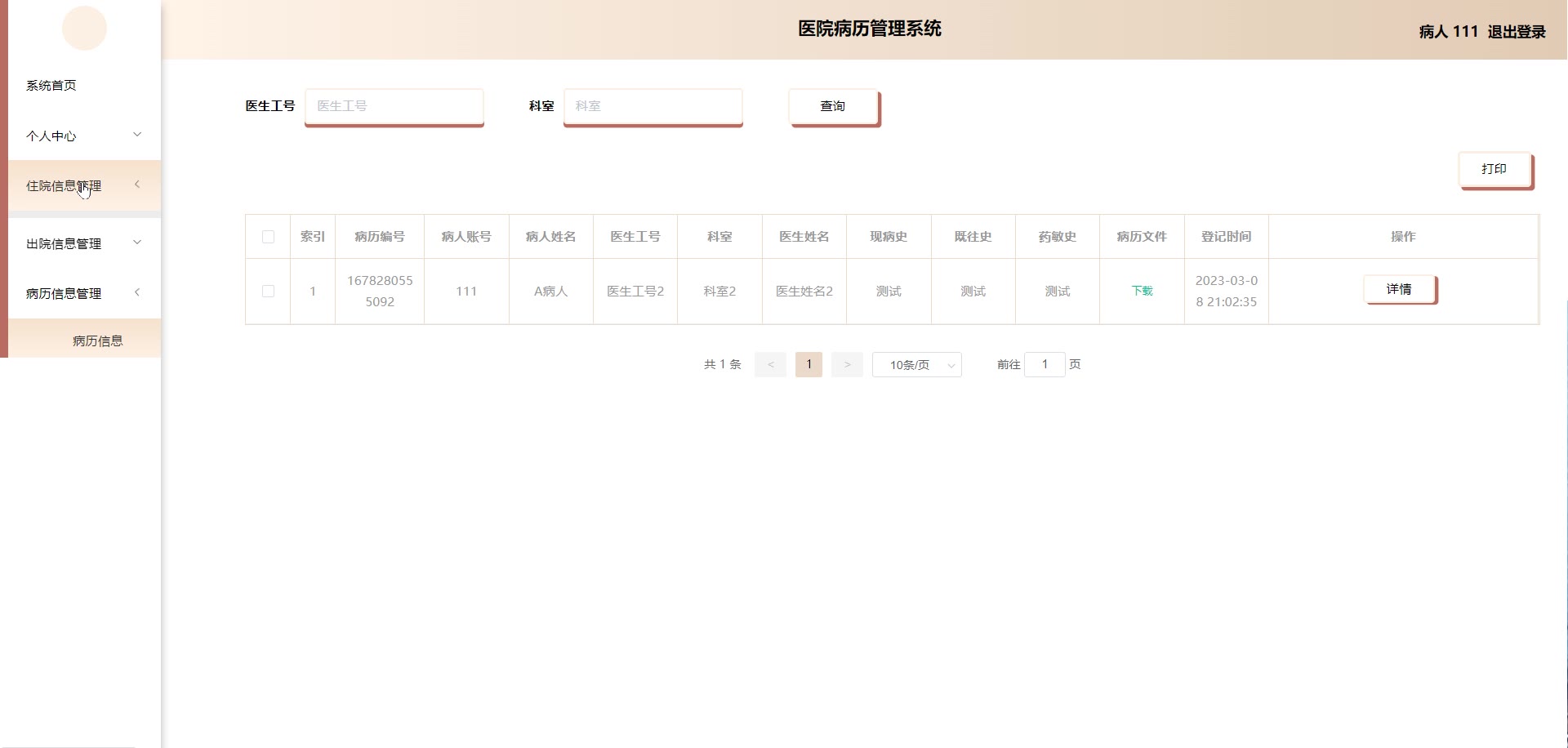Click the round avatar in the sidebar
The height and width of the screenshot is (748, 1568).
[84, 29]
